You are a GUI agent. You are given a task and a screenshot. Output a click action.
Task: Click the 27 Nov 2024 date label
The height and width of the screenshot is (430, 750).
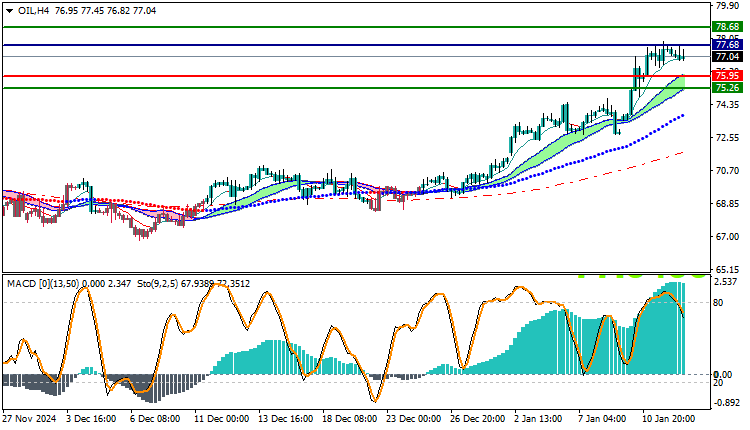[x=29, y=419]
